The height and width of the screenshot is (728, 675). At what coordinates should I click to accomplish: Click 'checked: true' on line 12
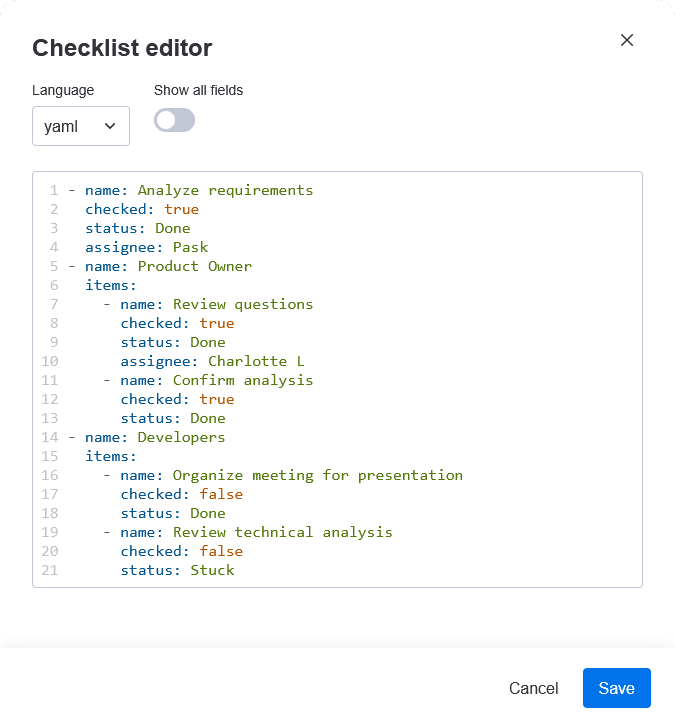pos(177,399)
